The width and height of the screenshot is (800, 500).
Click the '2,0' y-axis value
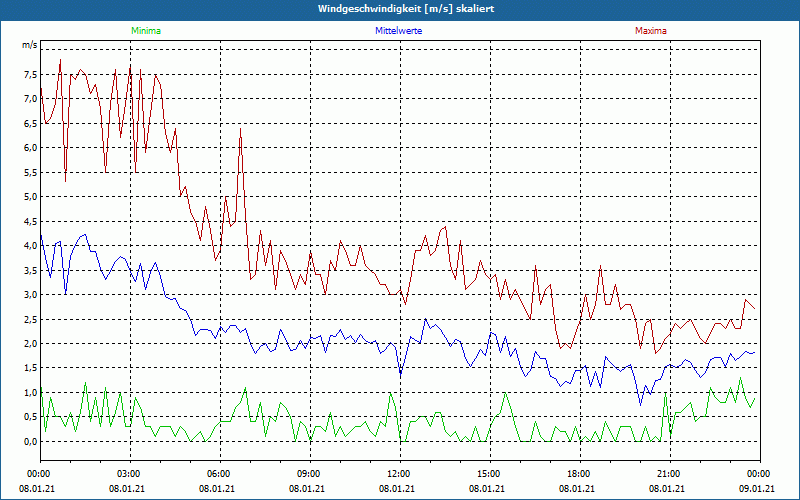[31, 344]
